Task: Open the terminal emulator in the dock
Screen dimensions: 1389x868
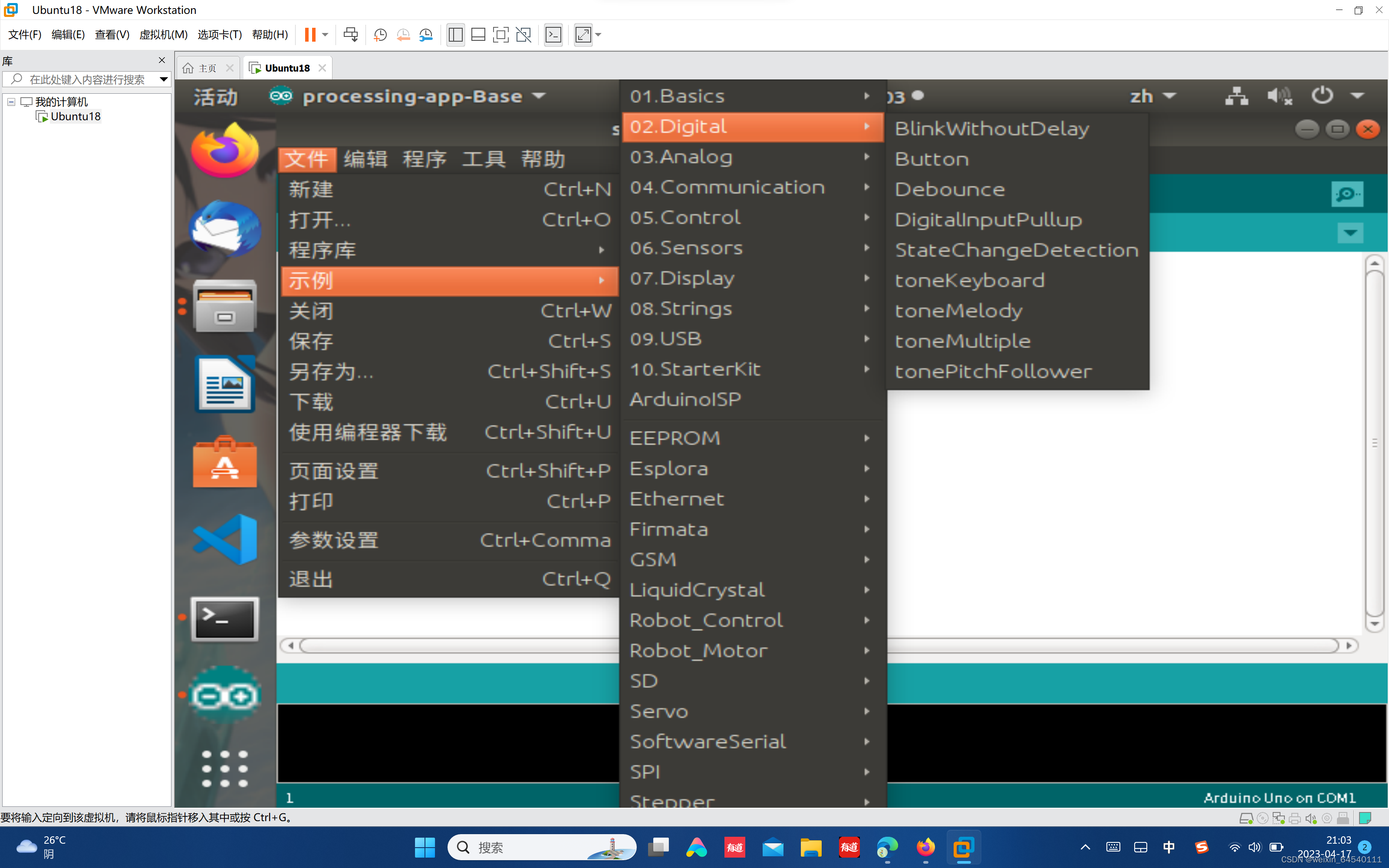Action: coord(224,619)
